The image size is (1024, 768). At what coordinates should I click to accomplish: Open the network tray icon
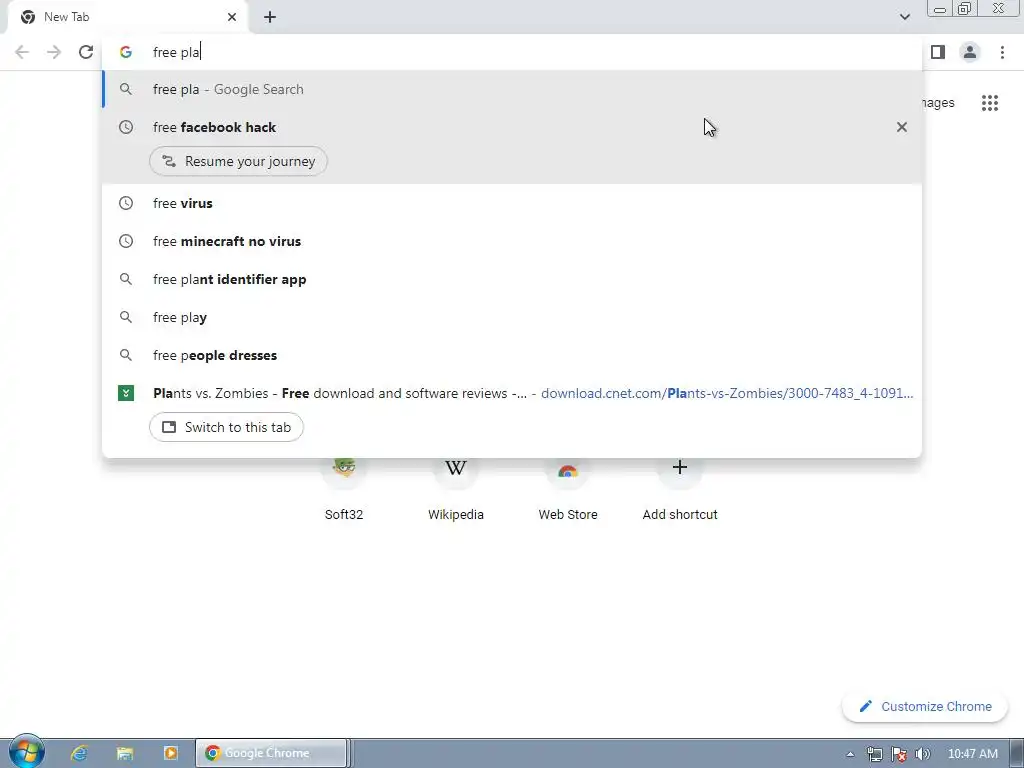(x=874, y=754)
